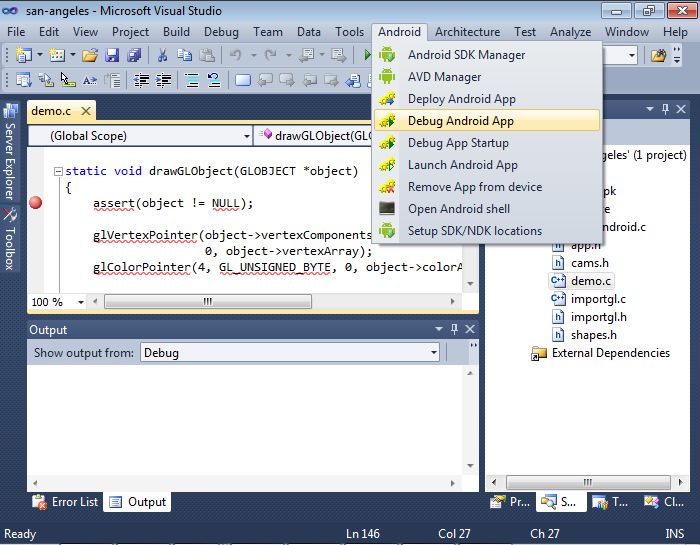700x545 pixels.
Task: Click the Increase Indent icon
Action: tap(163, 80)
